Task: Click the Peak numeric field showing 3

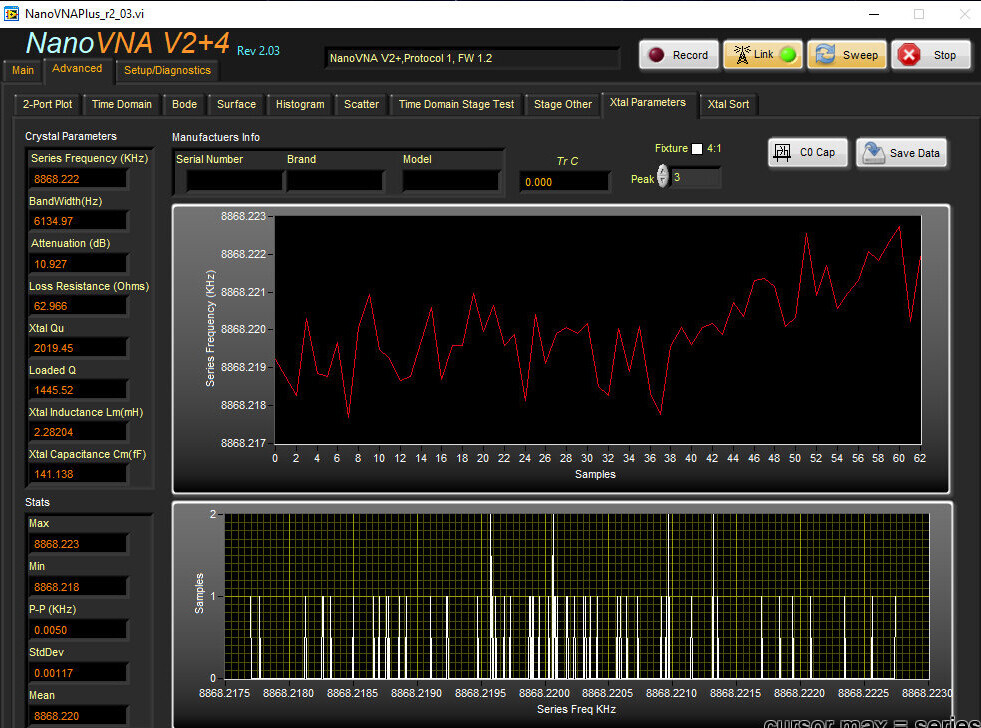Action: pyautogui.click(x=695, y=178)
